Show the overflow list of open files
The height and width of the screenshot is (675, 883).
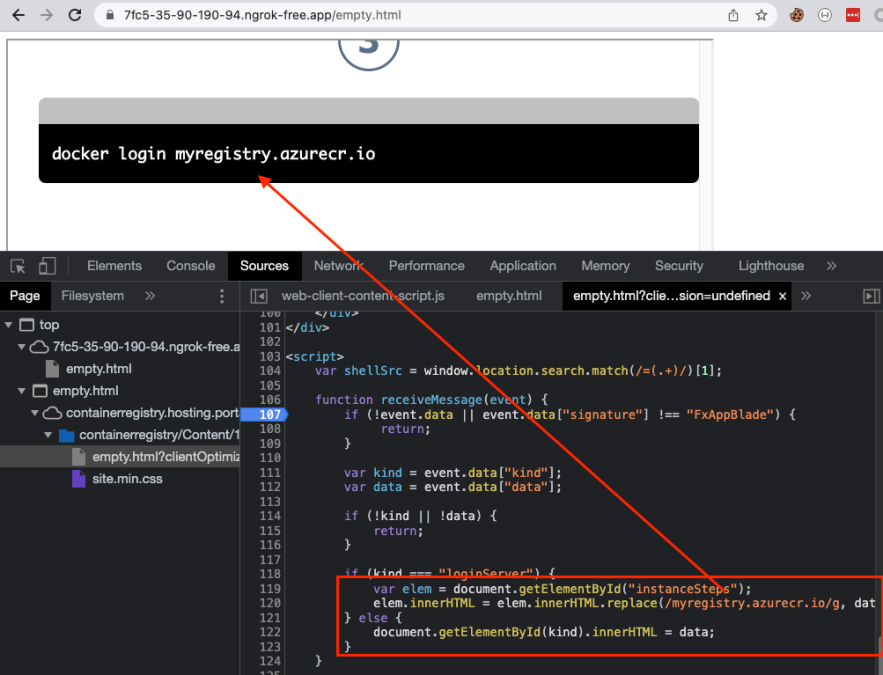806,296
